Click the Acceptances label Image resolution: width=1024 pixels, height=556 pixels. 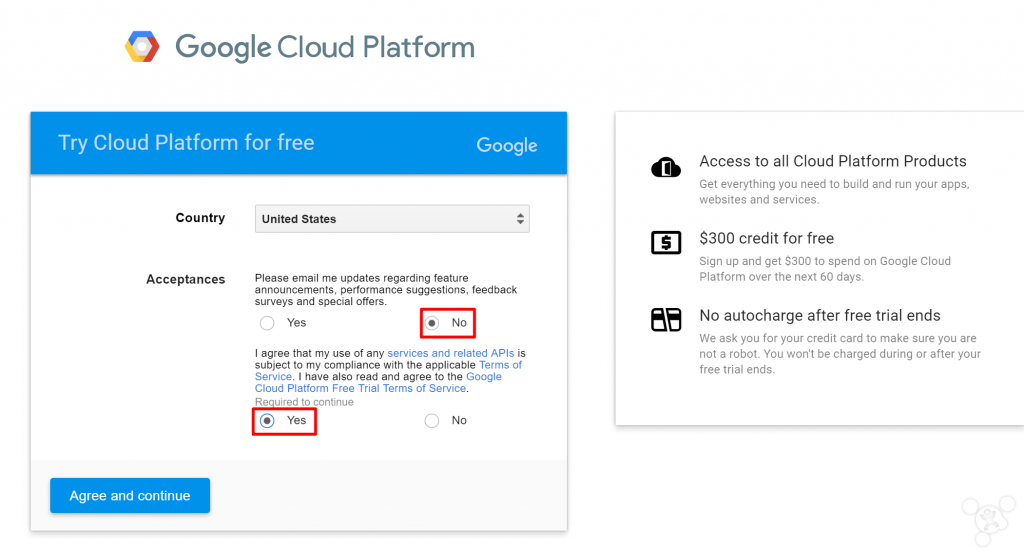tap(185, 279)
